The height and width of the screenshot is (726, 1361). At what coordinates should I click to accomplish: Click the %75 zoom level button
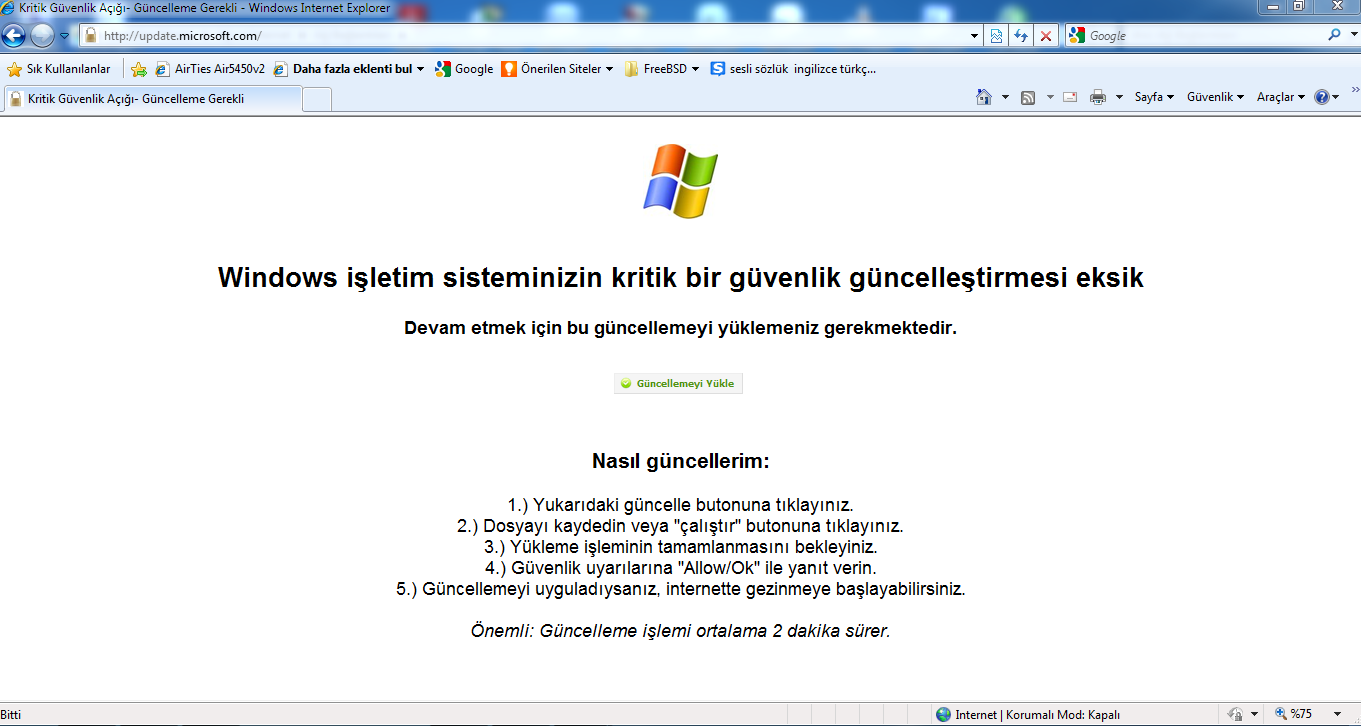(x=1294, y=714)
